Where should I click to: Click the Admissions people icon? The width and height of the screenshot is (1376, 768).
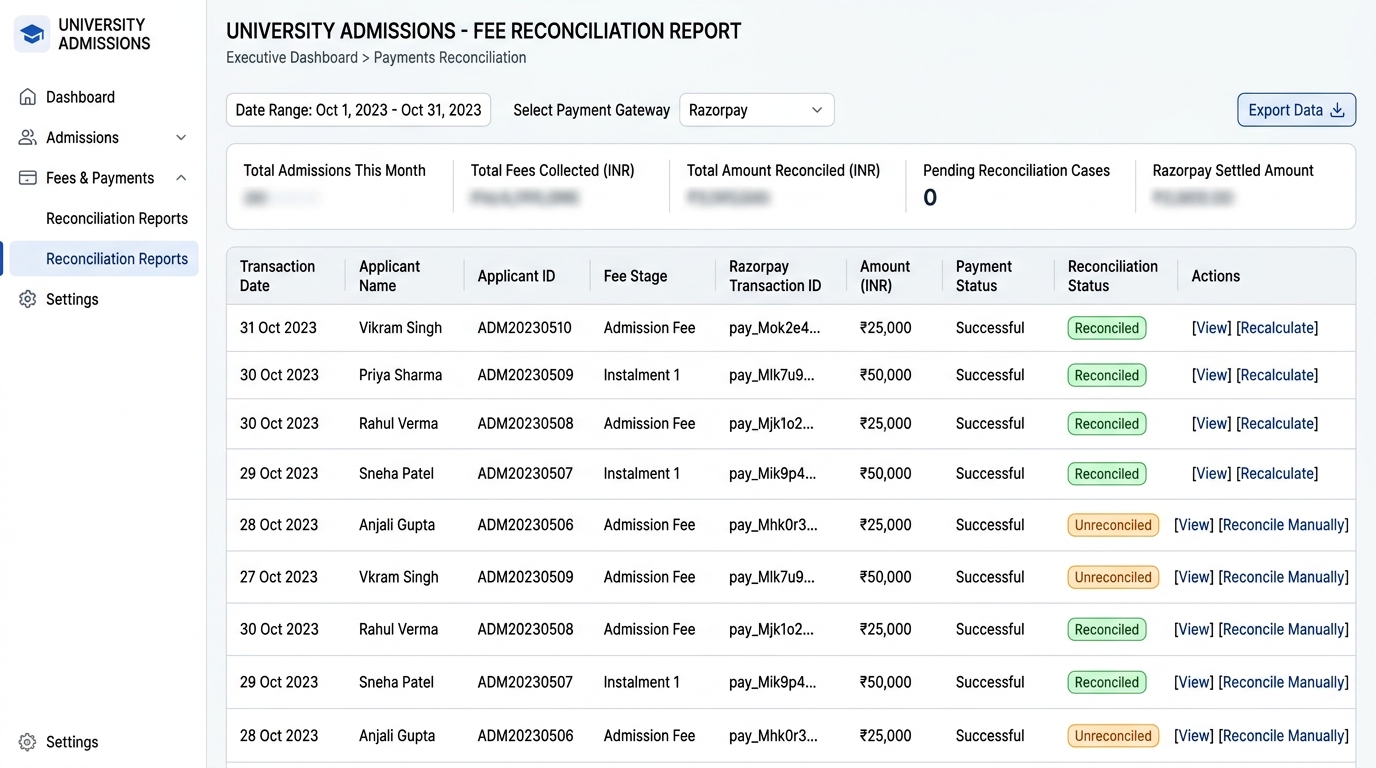[x=28, y=137]
